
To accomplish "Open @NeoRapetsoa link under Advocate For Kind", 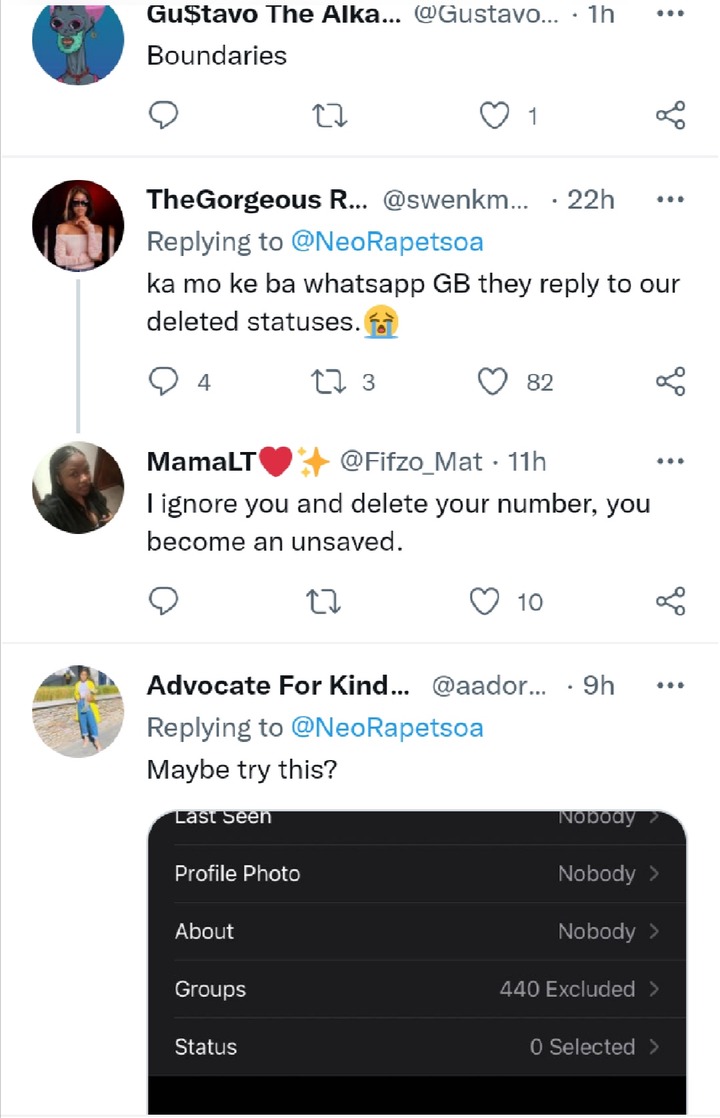I will point(387,727).
